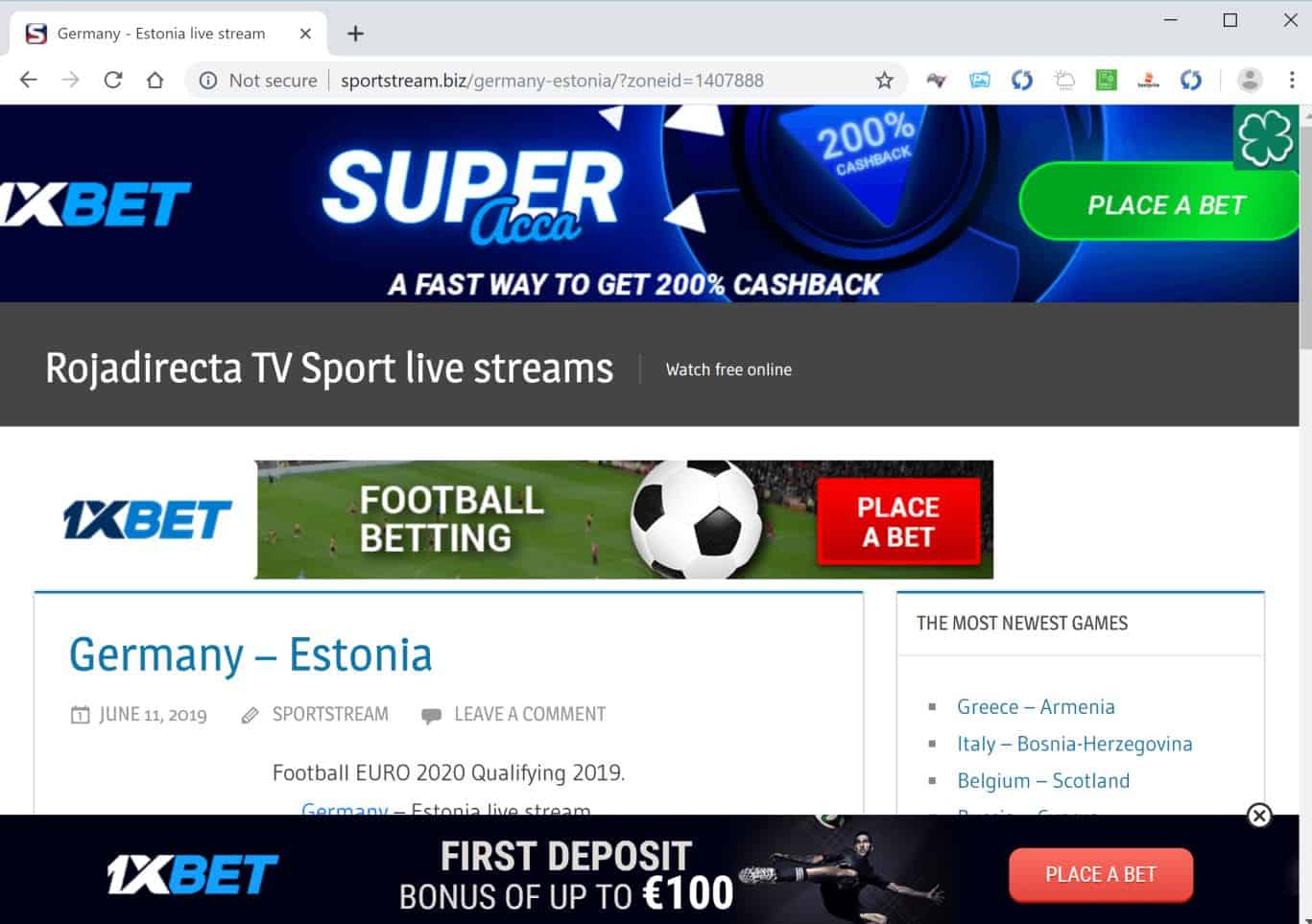Open the Italy – Bosnia-Herzegovina link
Viewport: 1312px width, 924px height.
pos(1074,744)
